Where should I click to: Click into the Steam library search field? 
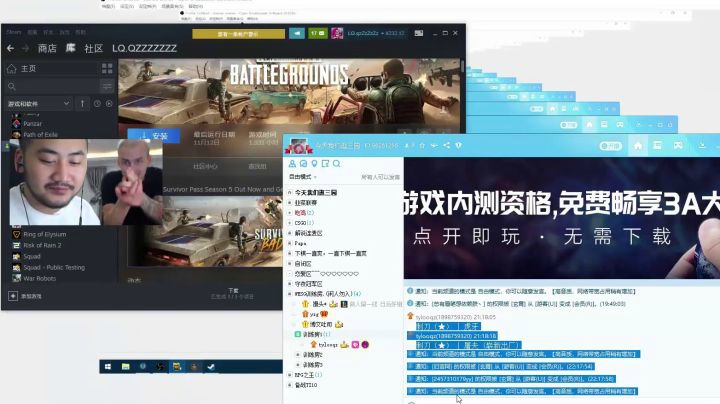click(52, 86)
